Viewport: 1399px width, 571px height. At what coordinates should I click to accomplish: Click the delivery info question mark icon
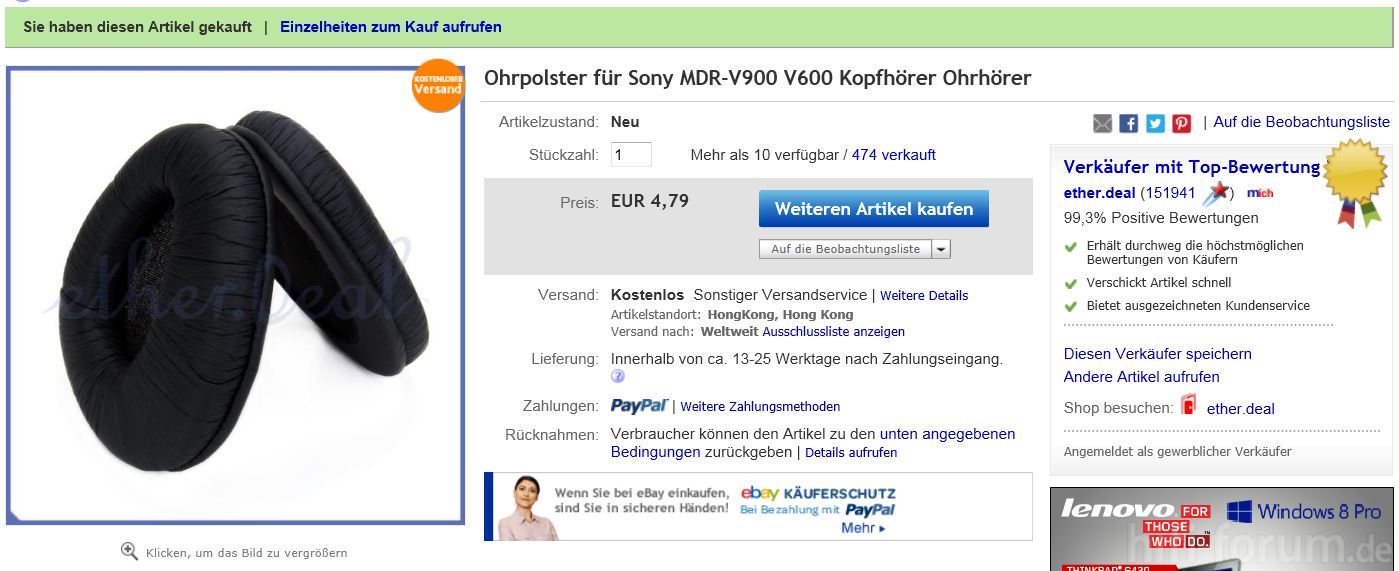618,377
